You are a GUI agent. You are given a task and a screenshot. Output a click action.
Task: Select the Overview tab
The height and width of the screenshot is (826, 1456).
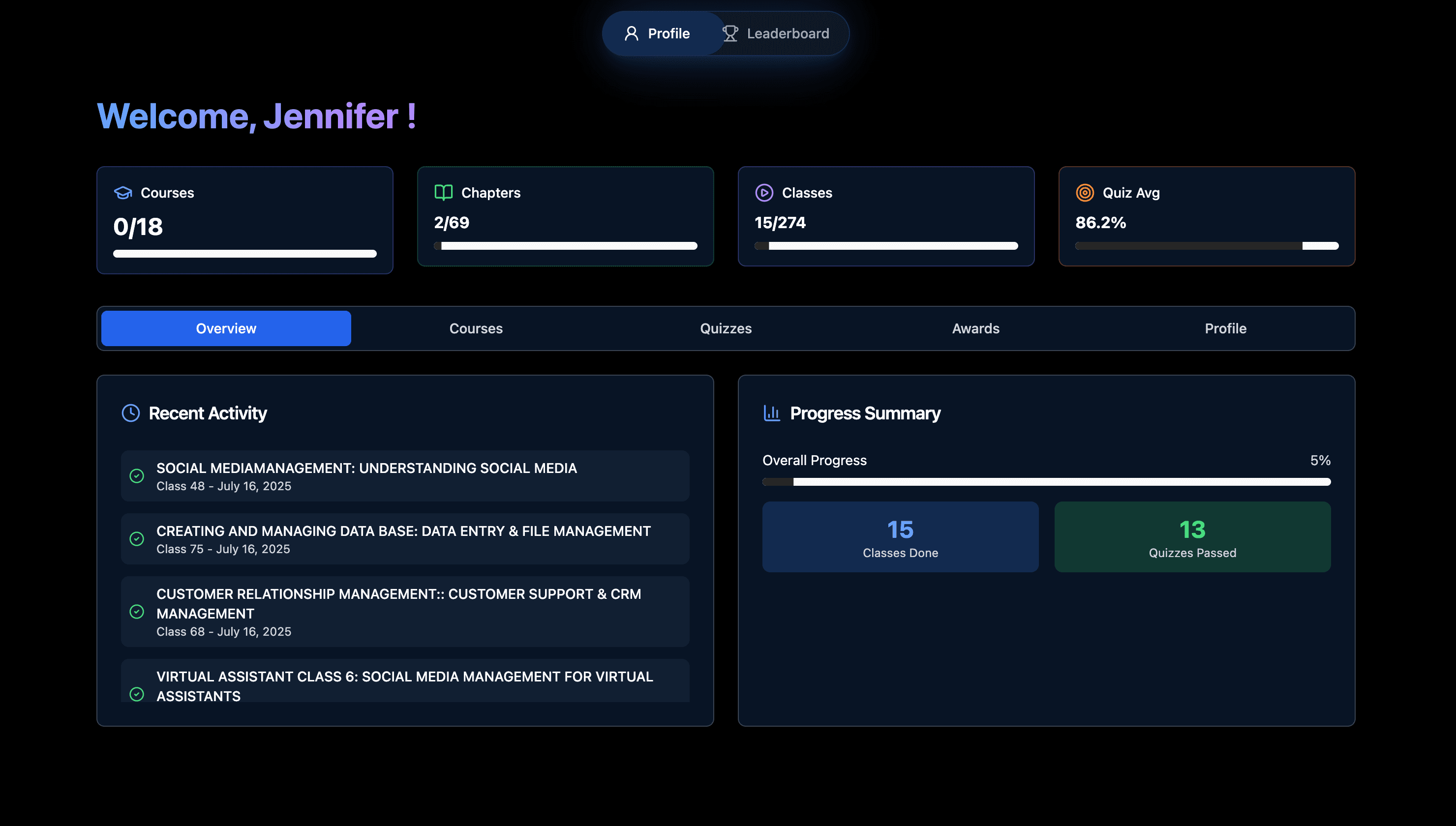point(226,328)
